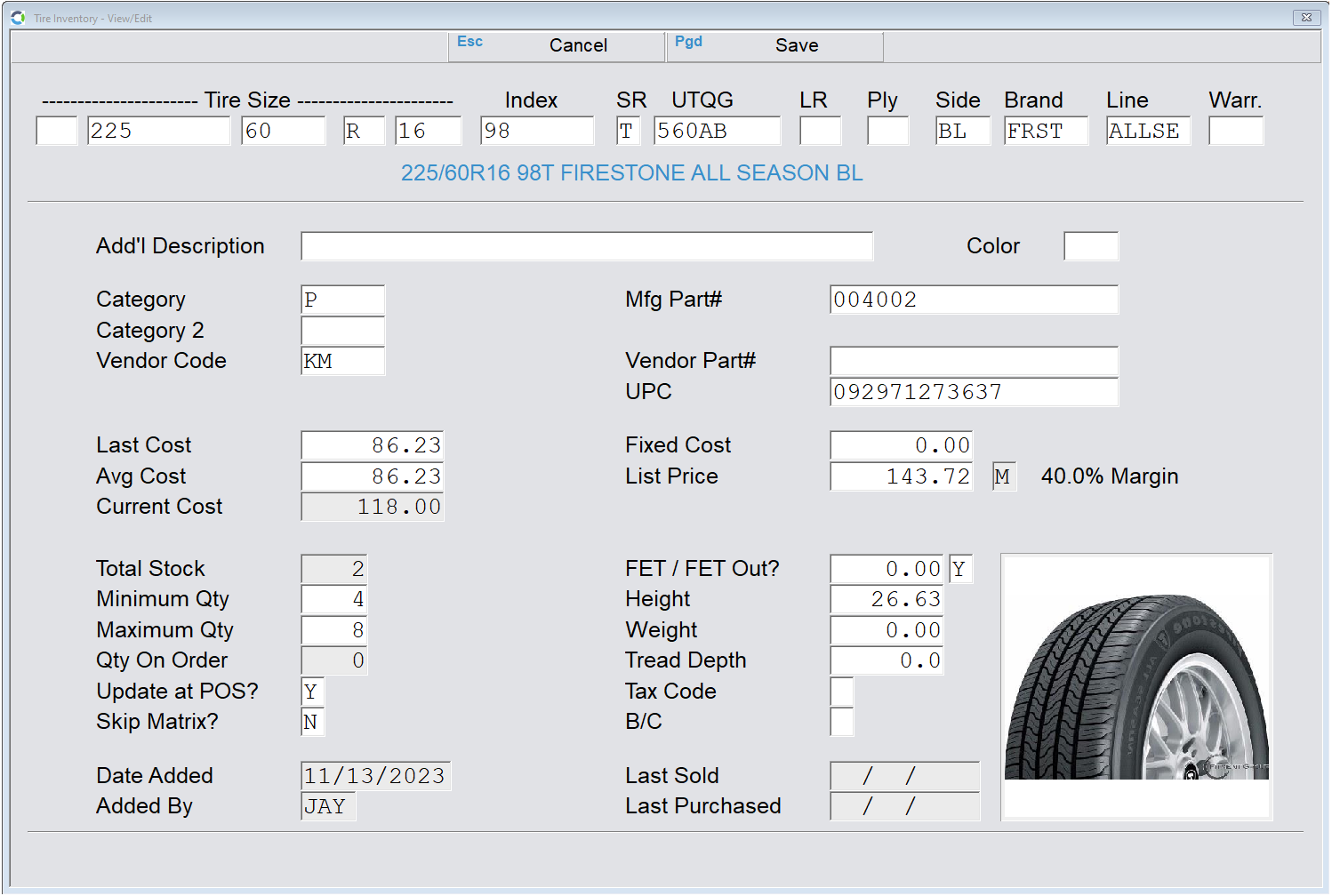Image resolution: width=1332 pixels, height=896 pixels.
Task: Click the empty B/C field
Action: [842, 722]
